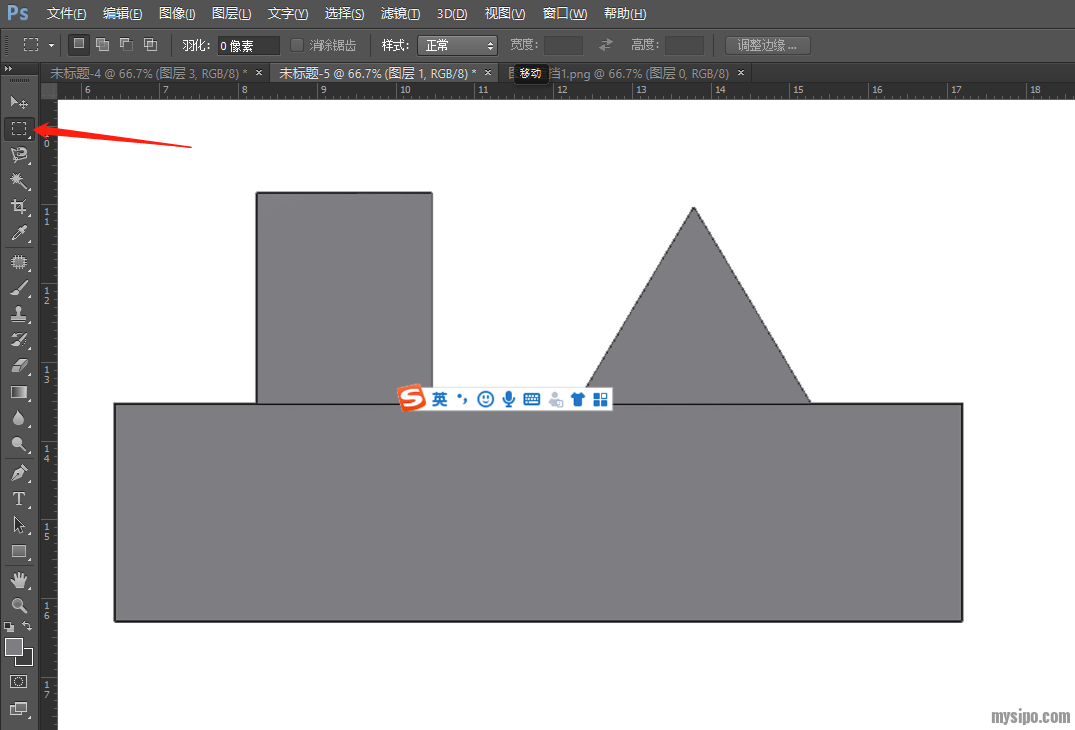Click the 羽化 feather input field
This screenshot has height=730, width=1075.
[248, 45]
